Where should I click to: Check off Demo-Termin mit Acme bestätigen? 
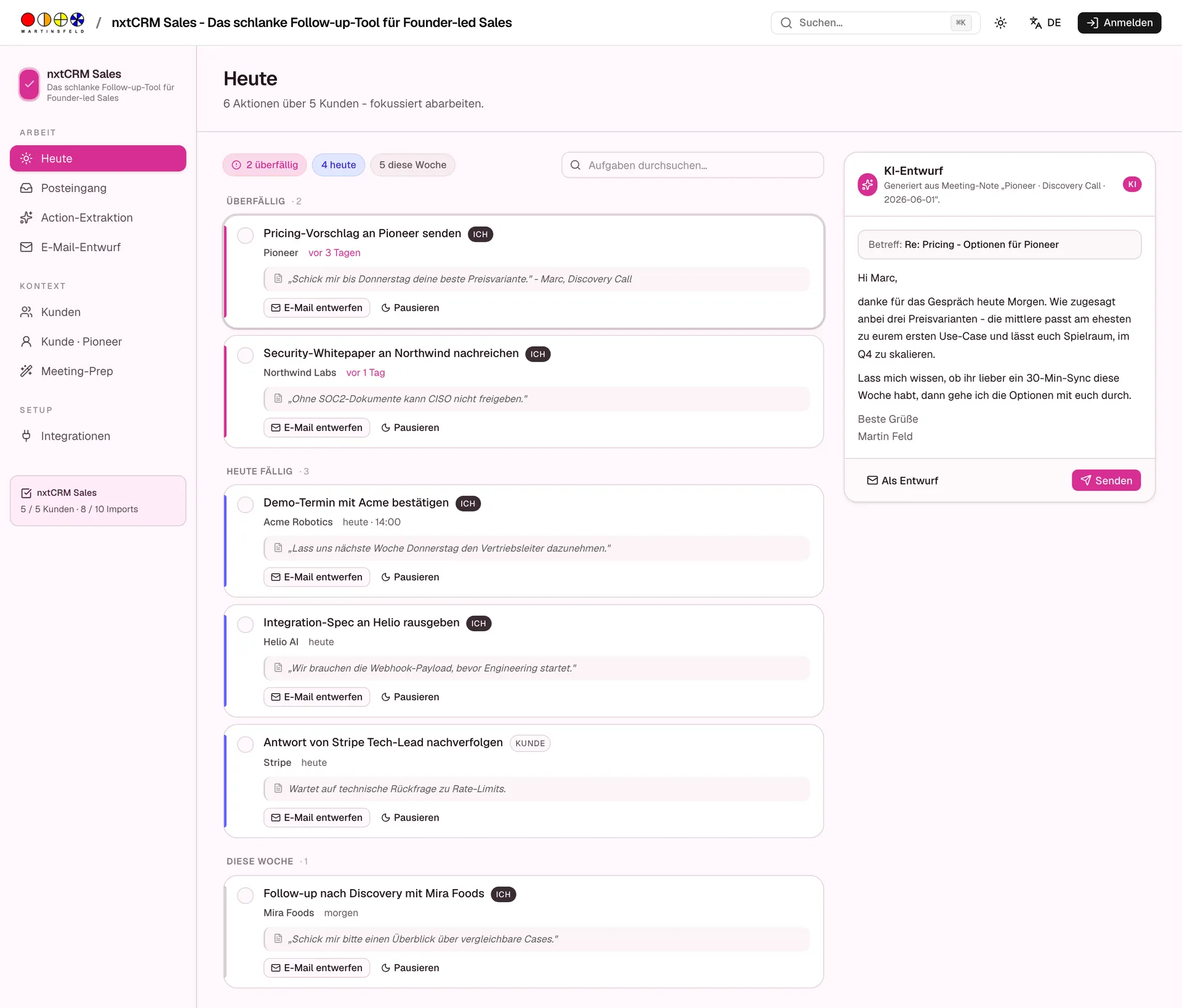246,505
